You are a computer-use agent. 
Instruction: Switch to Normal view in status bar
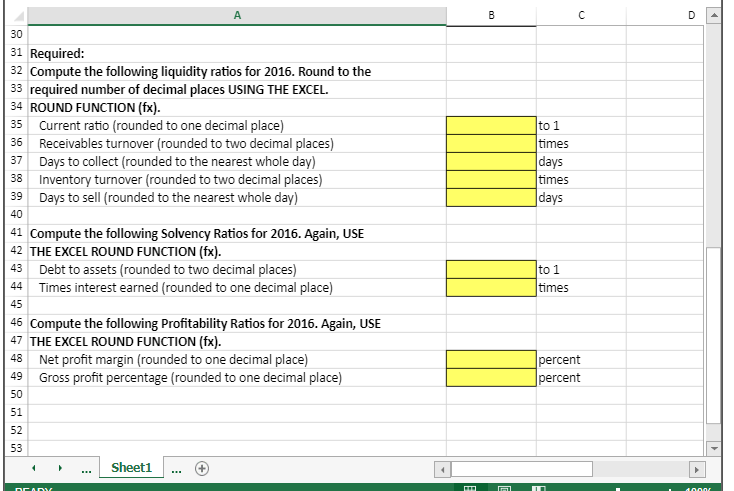coord(470,488)
